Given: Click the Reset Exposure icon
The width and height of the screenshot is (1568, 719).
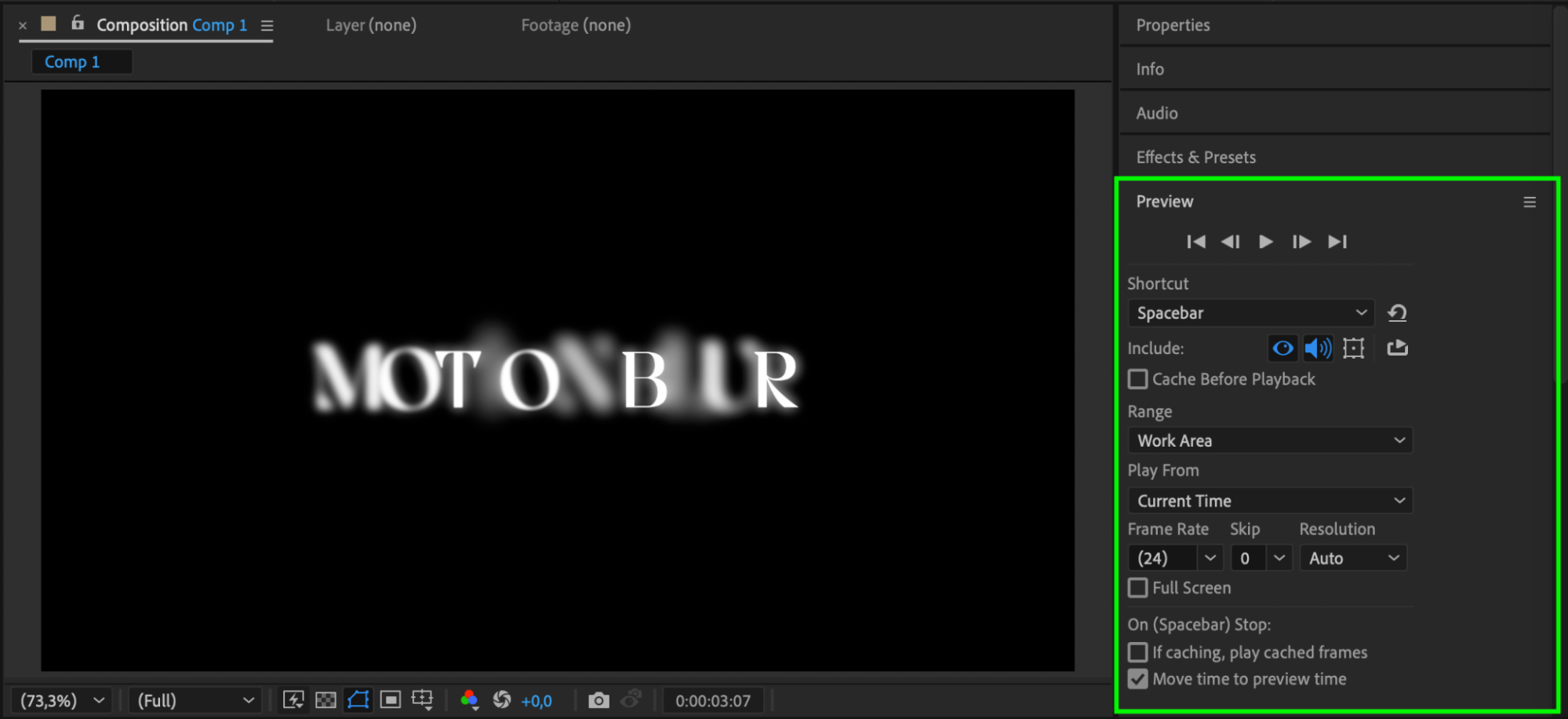Looking at the screenshot, I should 502,700.
